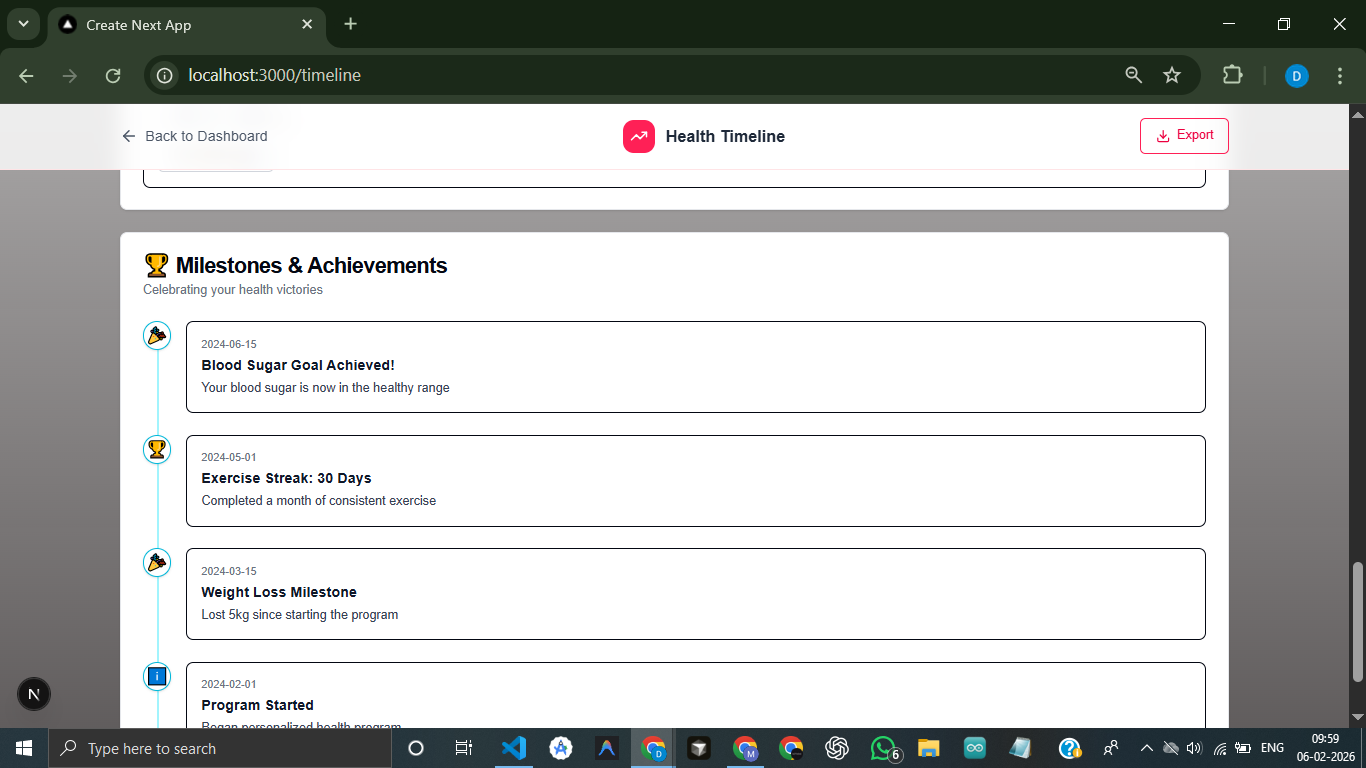Open Cortana circle icon on taskbar

[x=416, y=748]
